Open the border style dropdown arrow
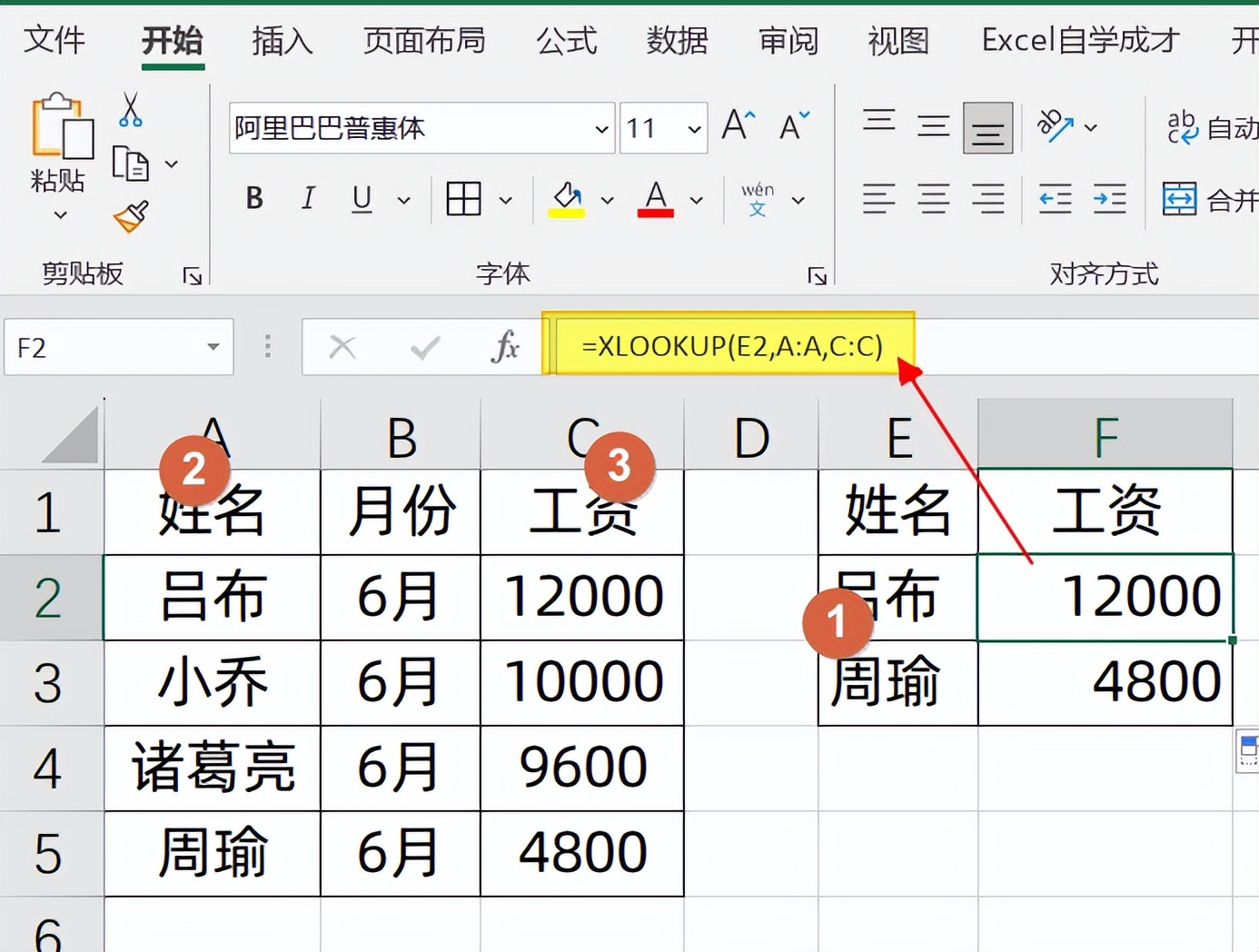This screenshot has height=952, width=1259. 506,199
